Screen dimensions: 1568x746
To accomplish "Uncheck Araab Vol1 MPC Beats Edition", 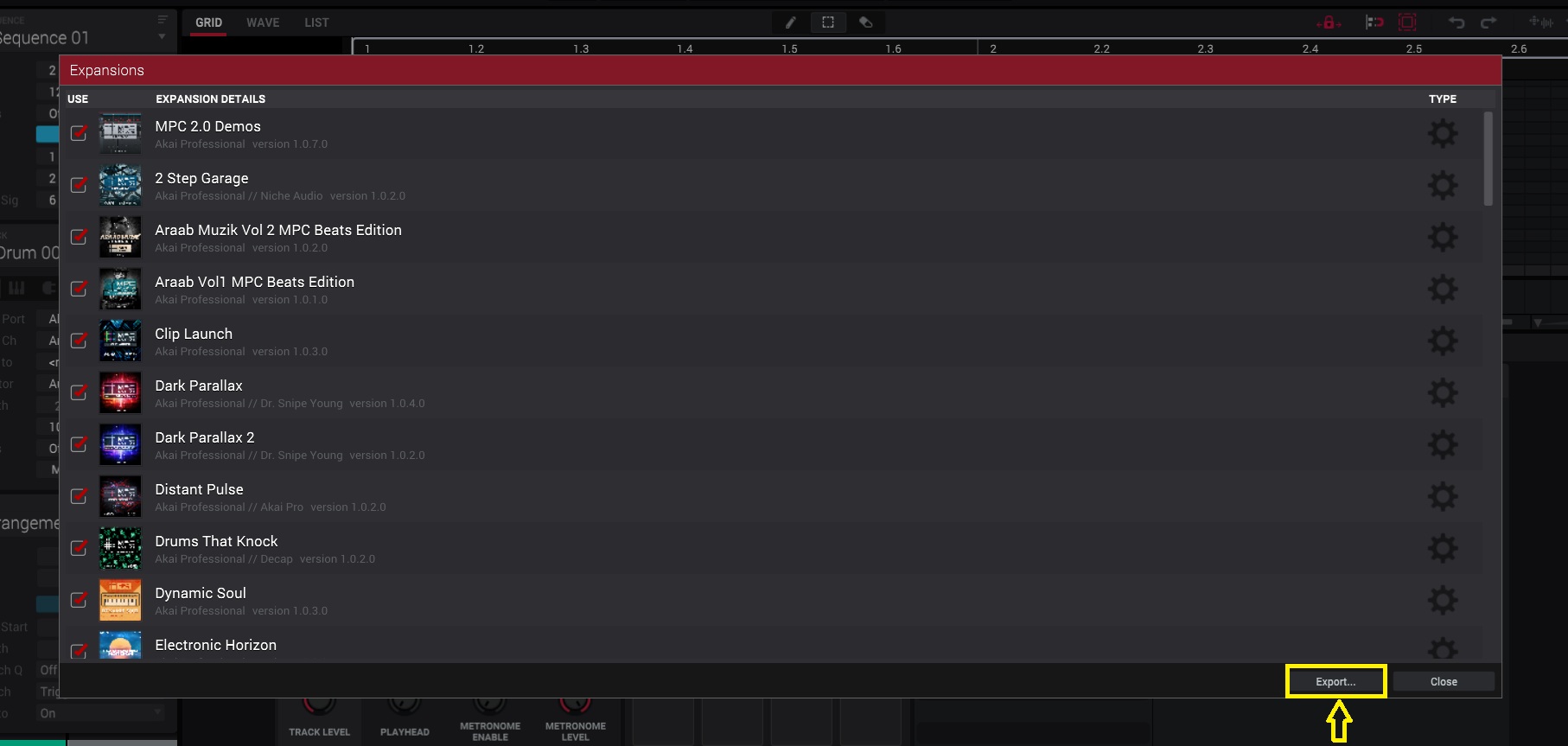I will click(79, 289).
